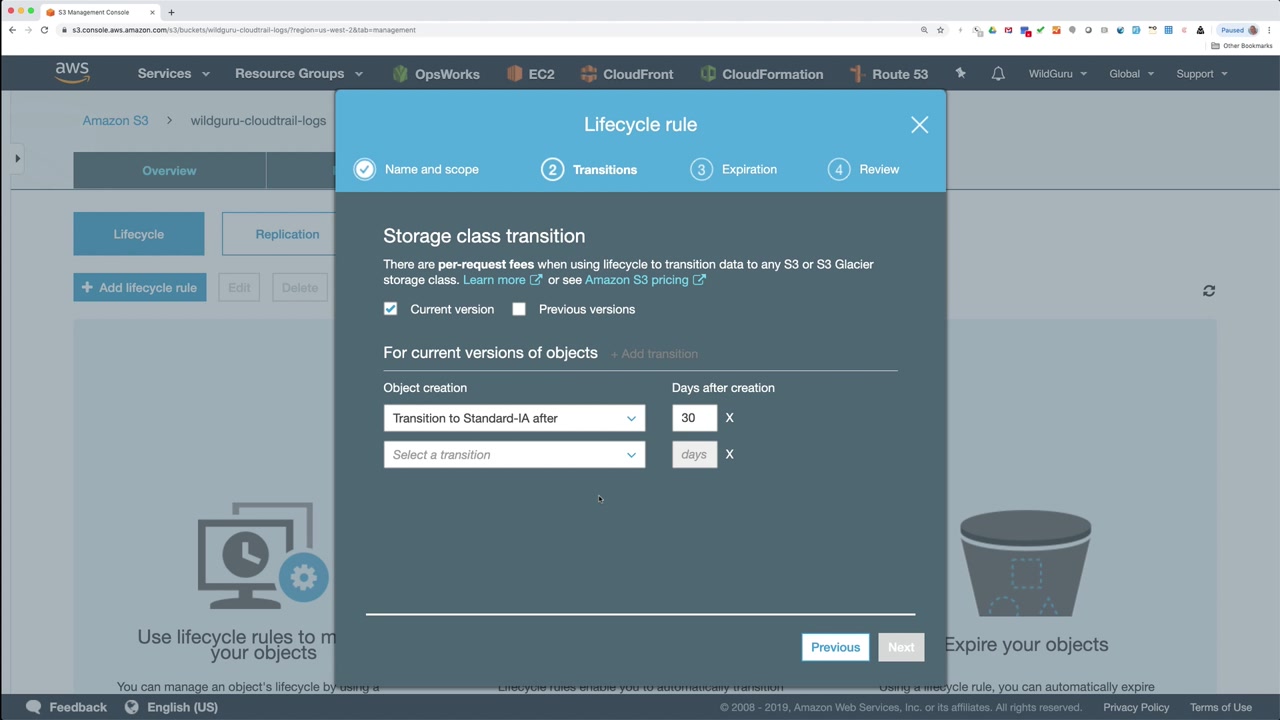The image size is (1280, 720).
Task: Jump to the Expiration step
Action: click(x=733, y=169)
